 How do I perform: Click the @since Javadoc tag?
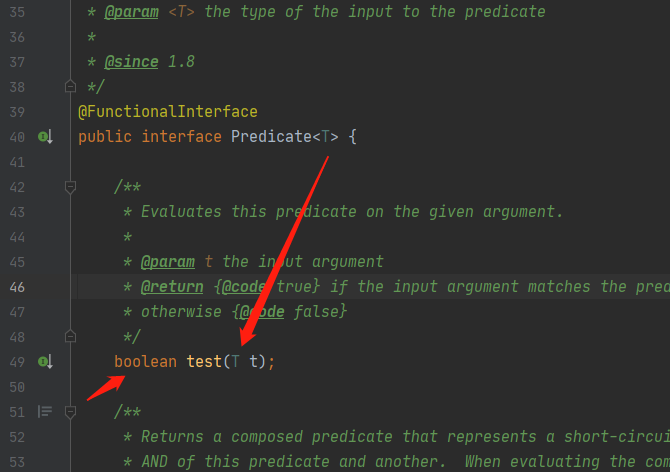[x=131, y=62]
